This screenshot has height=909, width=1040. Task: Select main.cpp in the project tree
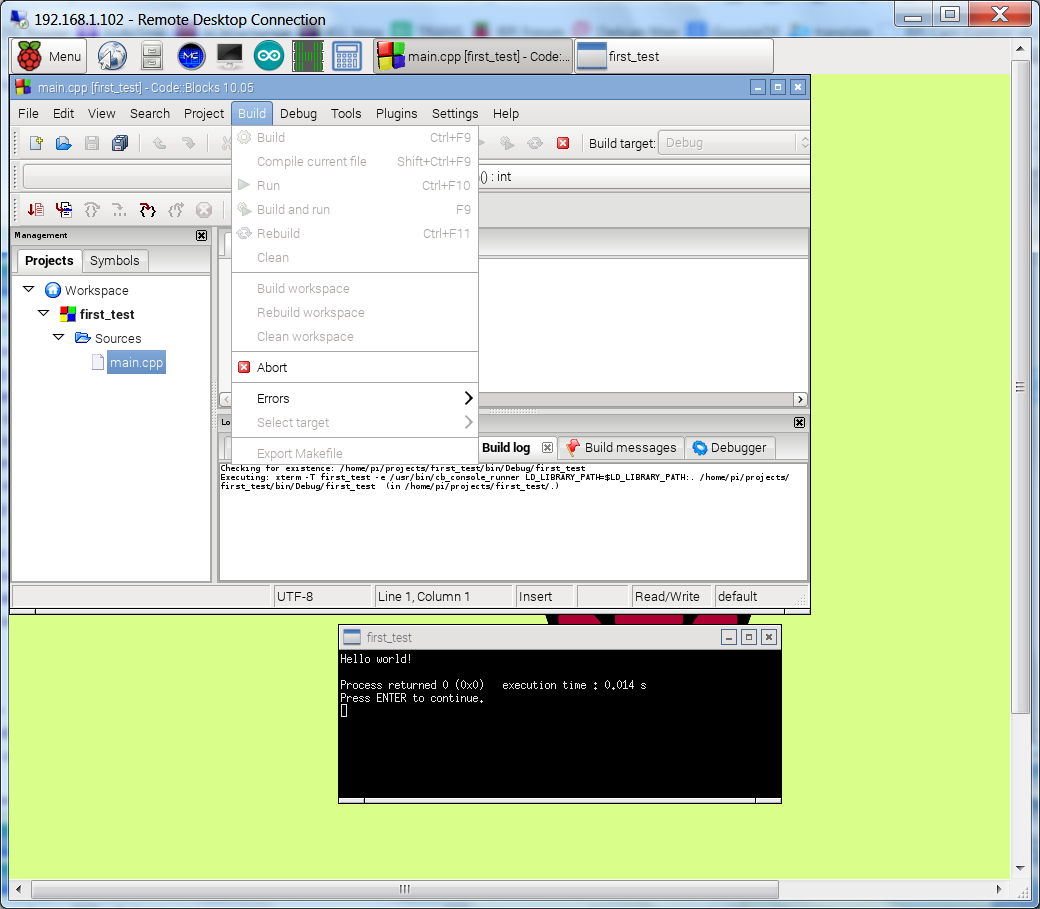tap(136, 362)
